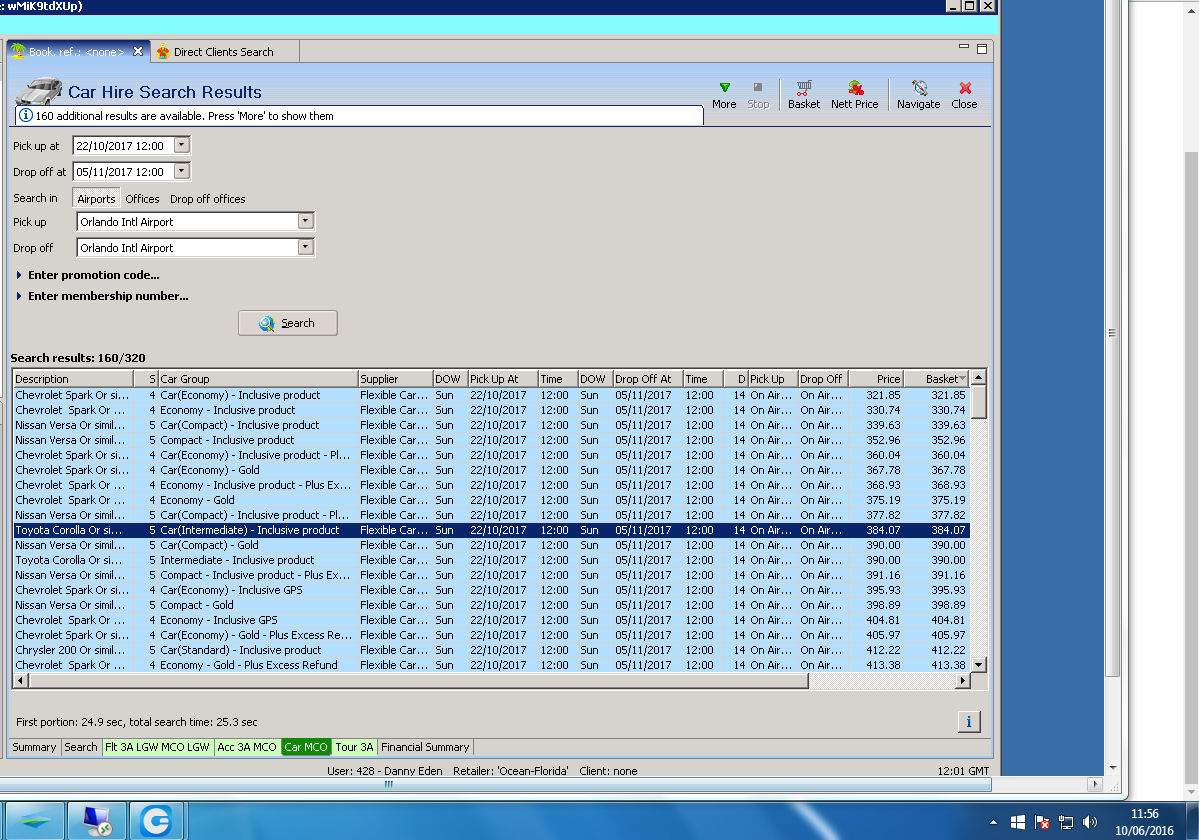Image resolution: width=1199 pixels, height=840 pixels.
Task: Select Chrysler 200 Car(Standard) Inclusive product row
Action: click(491, 650)
